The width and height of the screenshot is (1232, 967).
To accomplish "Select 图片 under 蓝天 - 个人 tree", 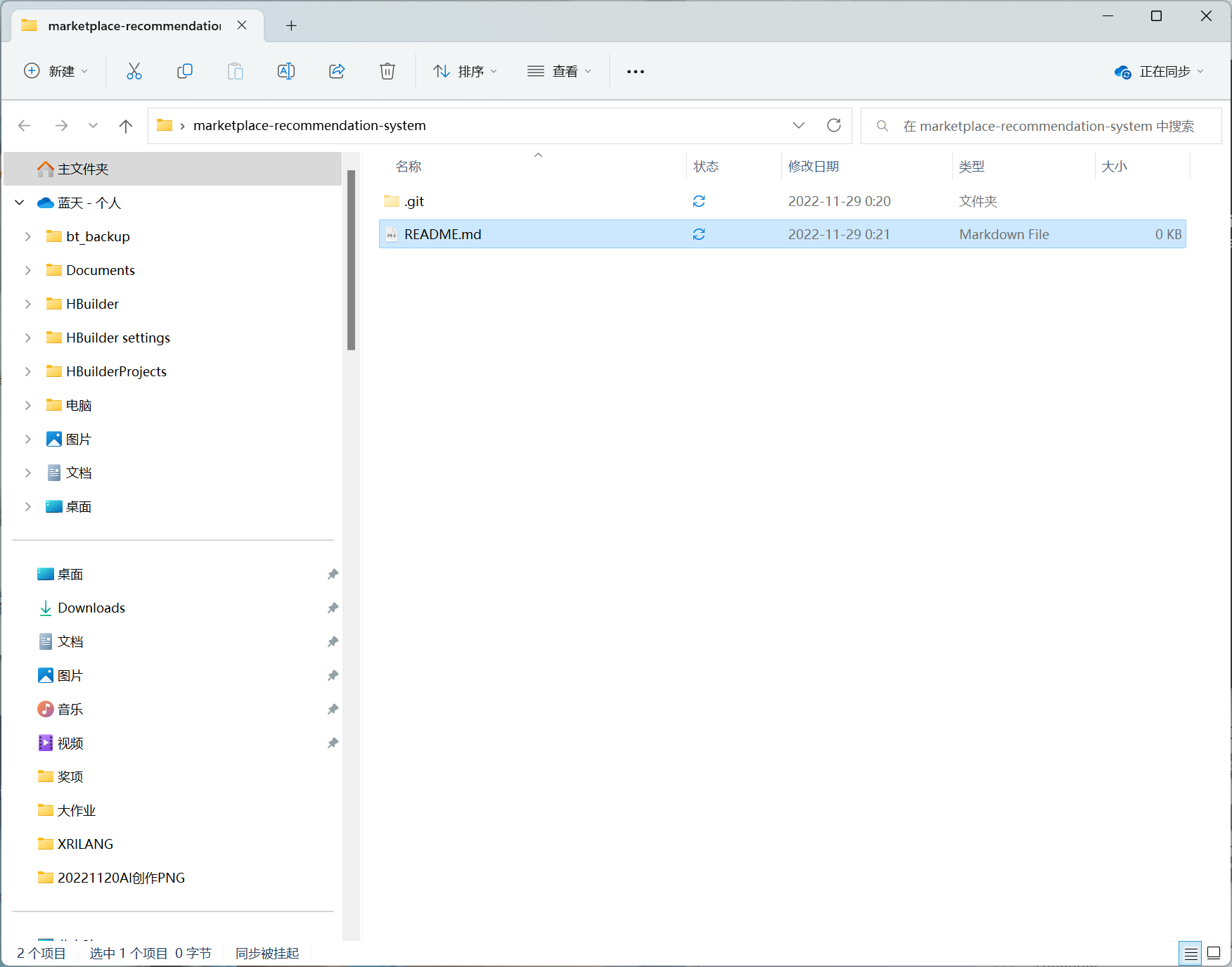I will click(79, 439).
